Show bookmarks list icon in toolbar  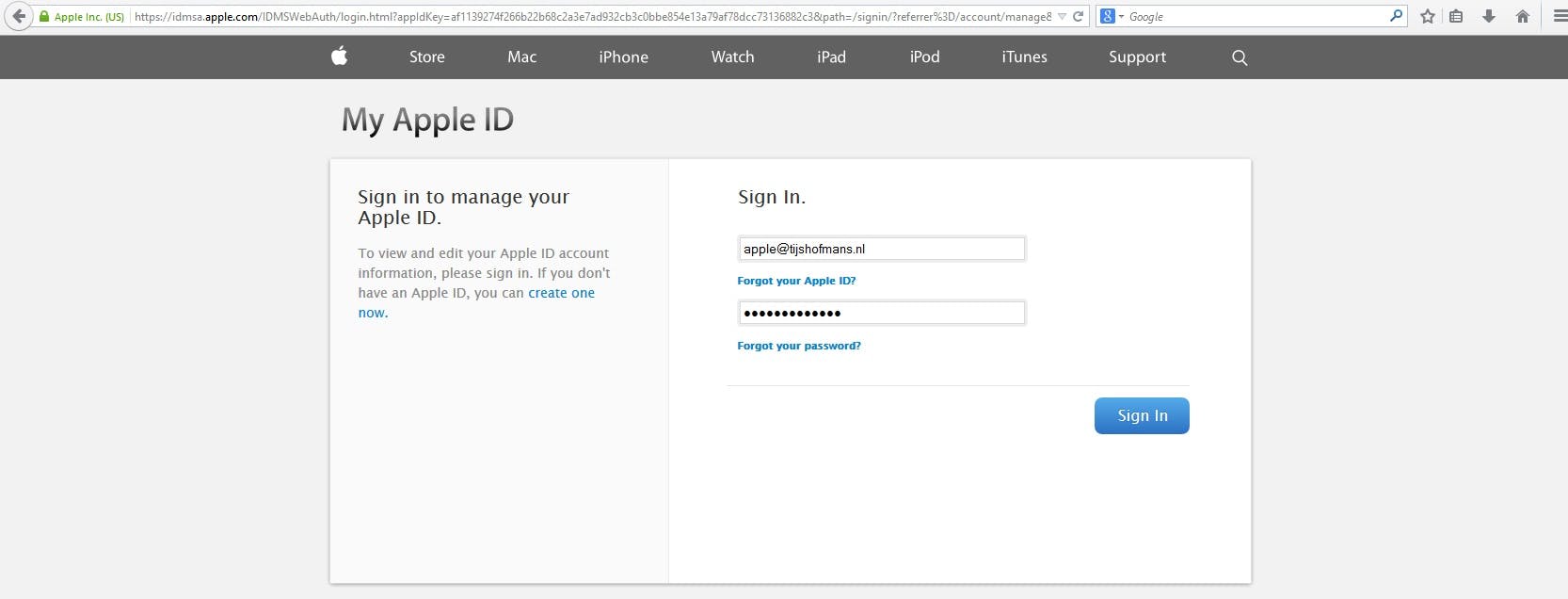[1456, 16]
